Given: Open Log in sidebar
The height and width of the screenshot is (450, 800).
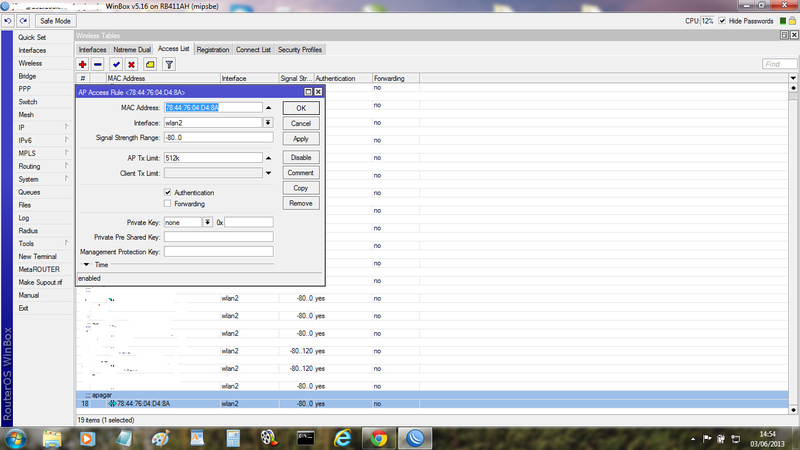Looking at the screenshot, I should tap(23, 218).
